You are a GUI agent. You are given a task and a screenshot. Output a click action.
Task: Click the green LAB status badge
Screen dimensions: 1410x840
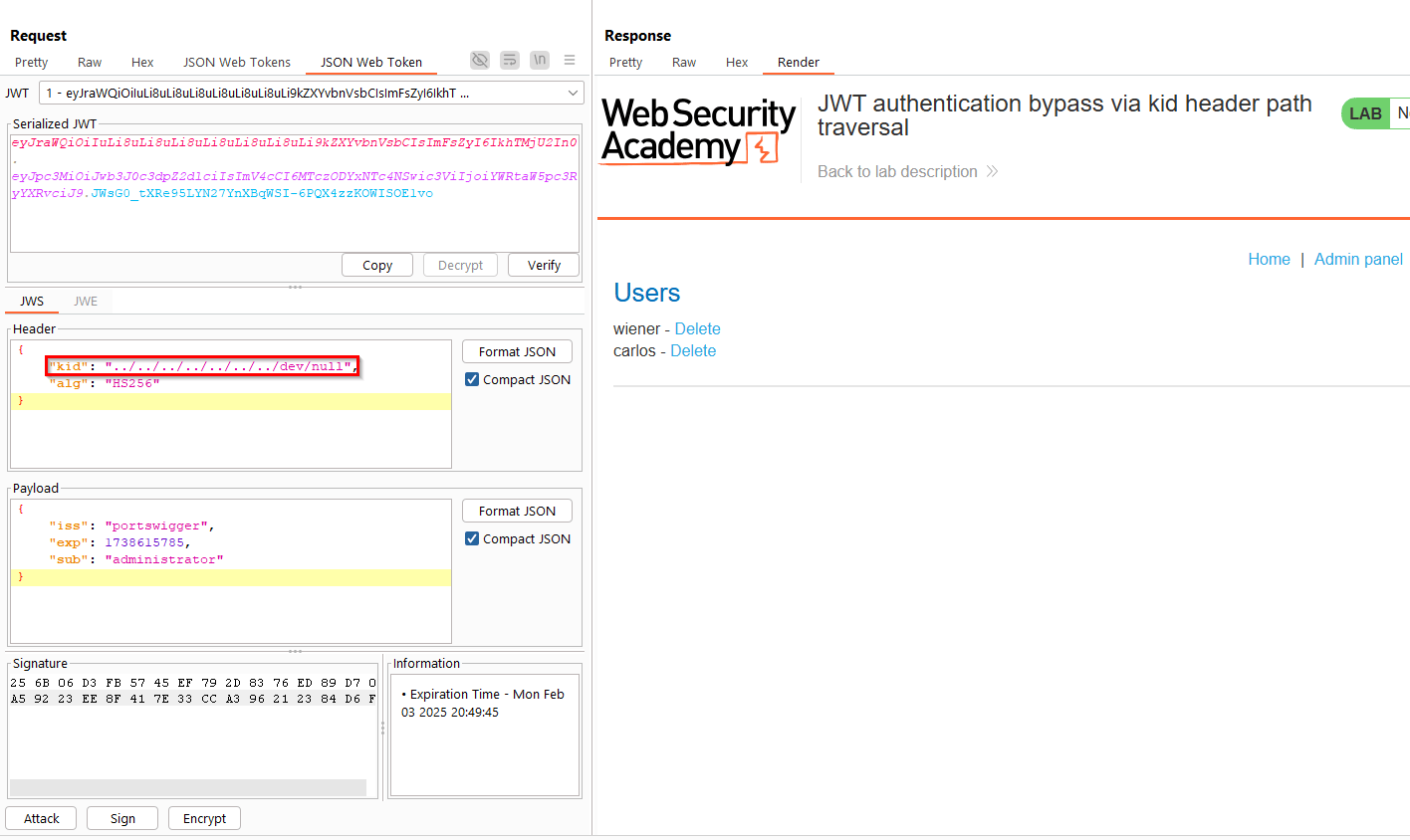pos(1365,113)
